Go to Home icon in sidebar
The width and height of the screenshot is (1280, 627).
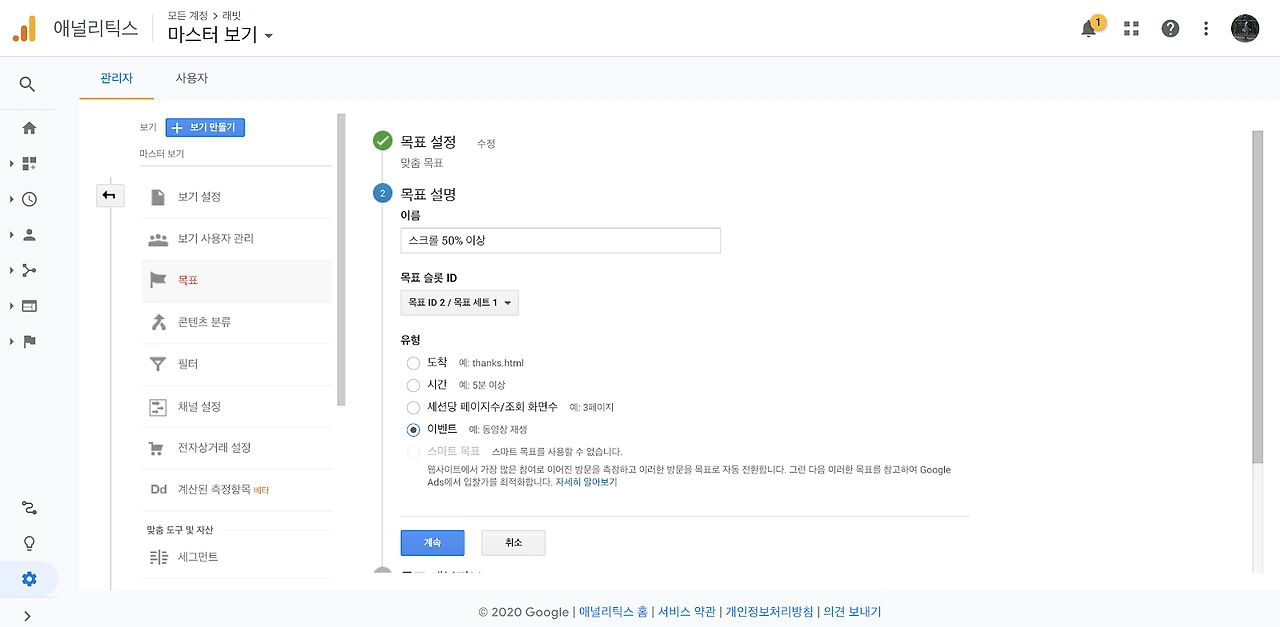pos(29,128)
